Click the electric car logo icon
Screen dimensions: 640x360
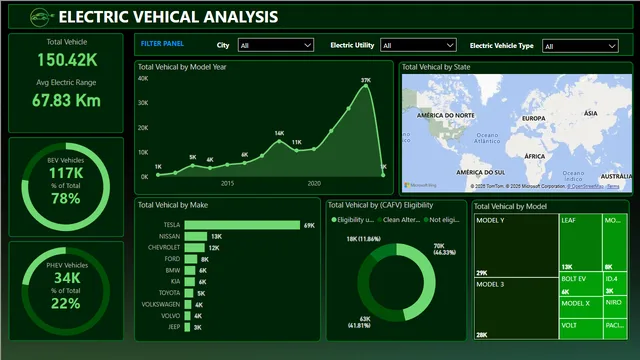tap(41, 17)
